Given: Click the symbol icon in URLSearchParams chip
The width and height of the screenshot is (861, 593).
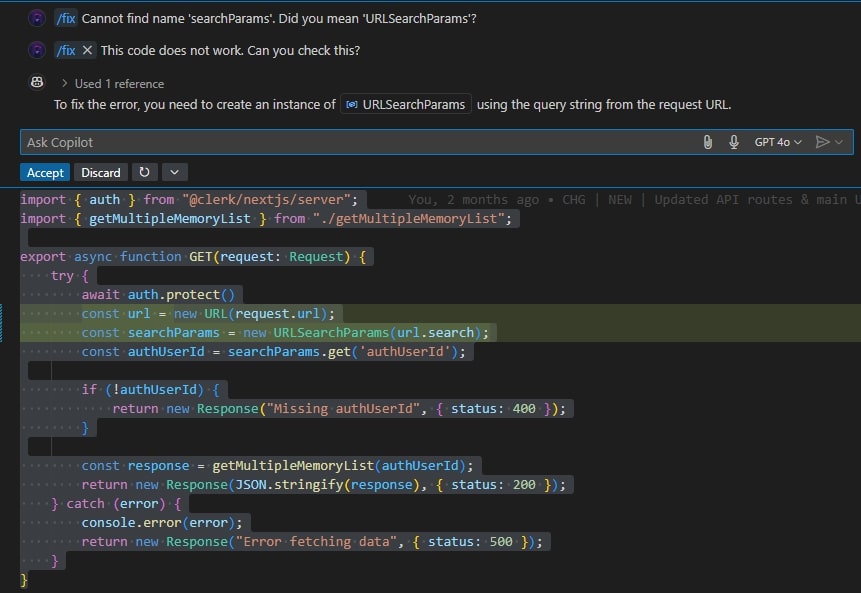Looking at the screenshot, I should point(351,104).
